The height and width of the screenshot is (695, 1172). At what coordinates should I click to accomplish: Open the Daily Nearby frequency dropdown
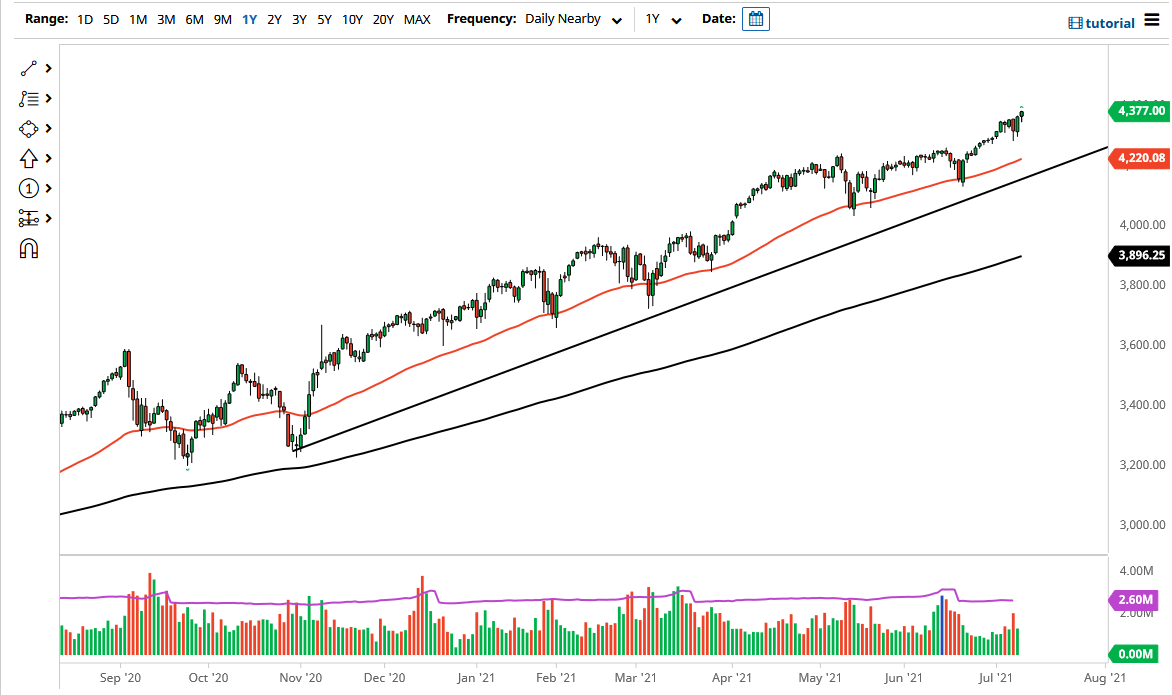[570, 18]
